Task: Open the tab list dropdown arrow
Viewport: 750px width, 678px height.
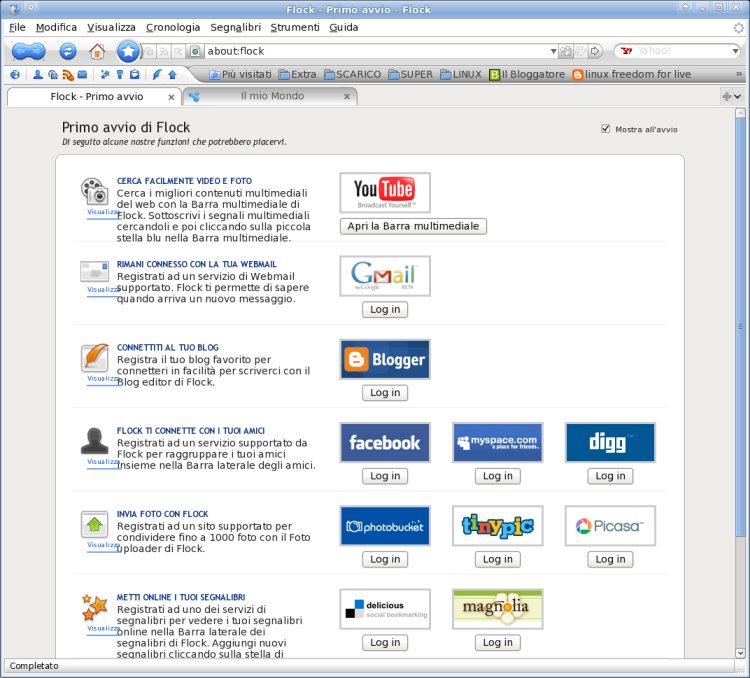Action: (x=738, y=97)
